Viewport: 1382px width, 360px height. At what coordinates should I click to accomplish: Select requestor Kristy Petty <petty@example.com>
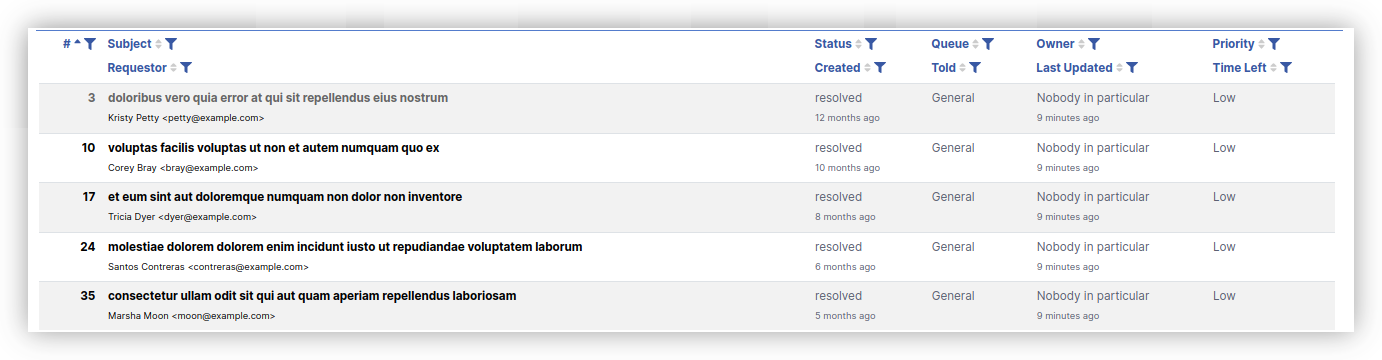tap(186, 118)
